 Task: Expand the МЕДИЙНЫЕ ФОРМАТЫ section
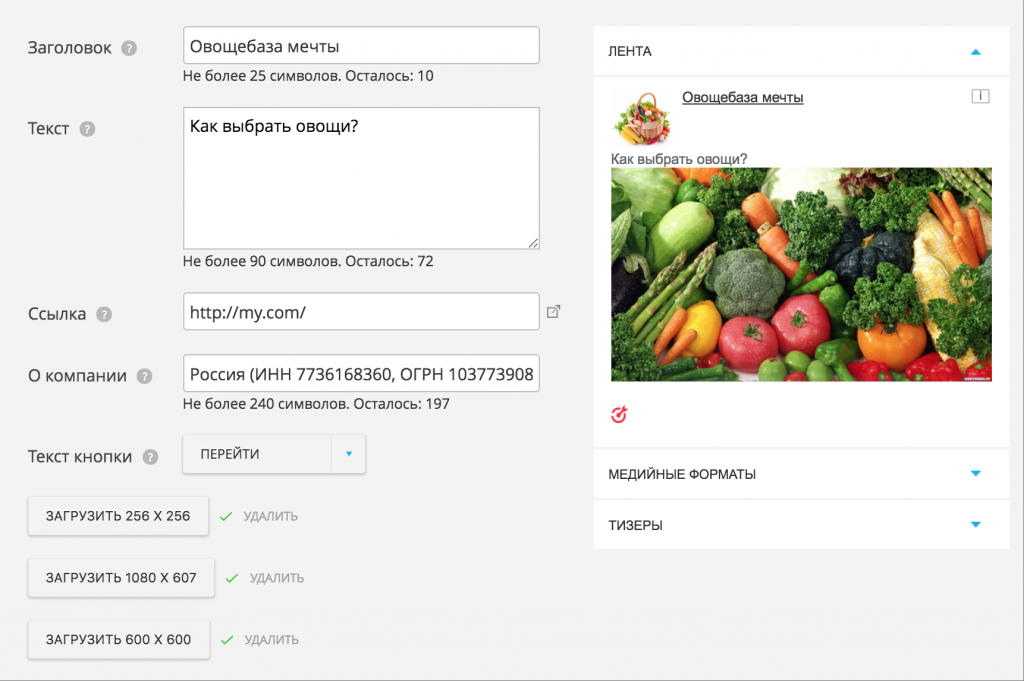976,474
